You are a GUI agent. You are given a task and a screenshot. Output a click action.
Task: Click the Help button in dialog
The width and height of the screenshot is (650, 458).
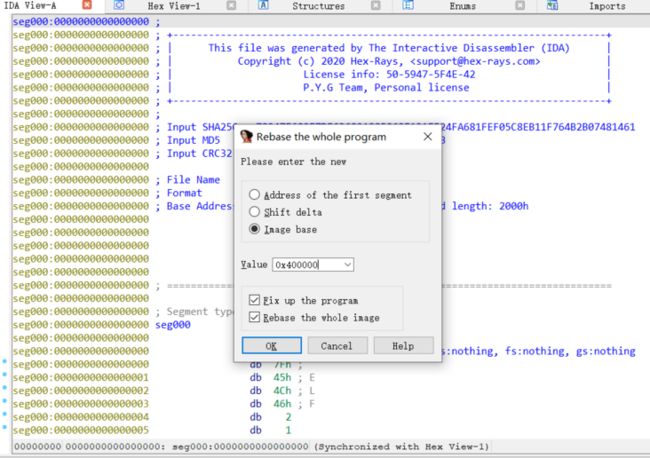(x=403, y=346)
